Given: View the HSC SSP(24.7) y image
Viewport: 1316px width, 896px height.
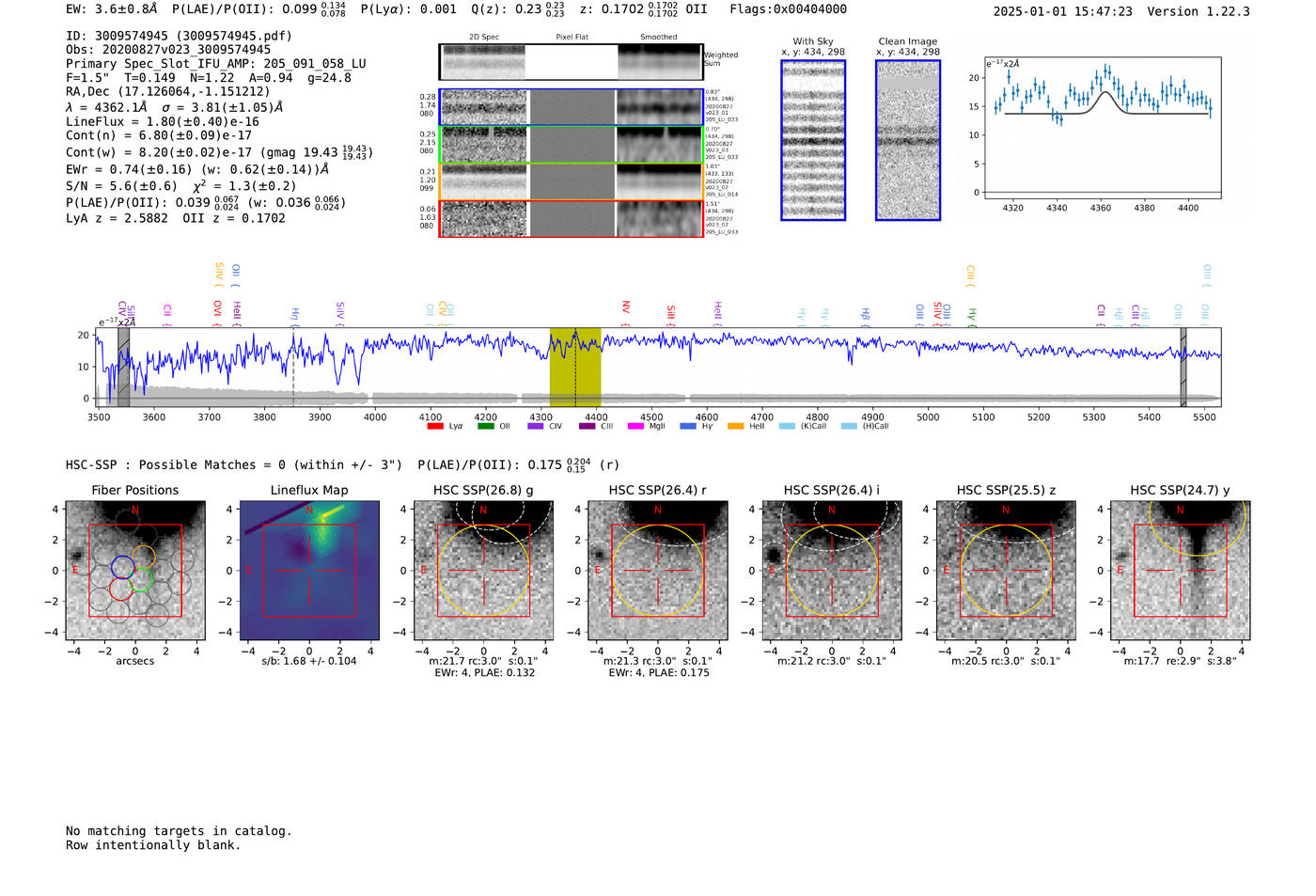Looking at the screenshot, I should coord(1181,571).
